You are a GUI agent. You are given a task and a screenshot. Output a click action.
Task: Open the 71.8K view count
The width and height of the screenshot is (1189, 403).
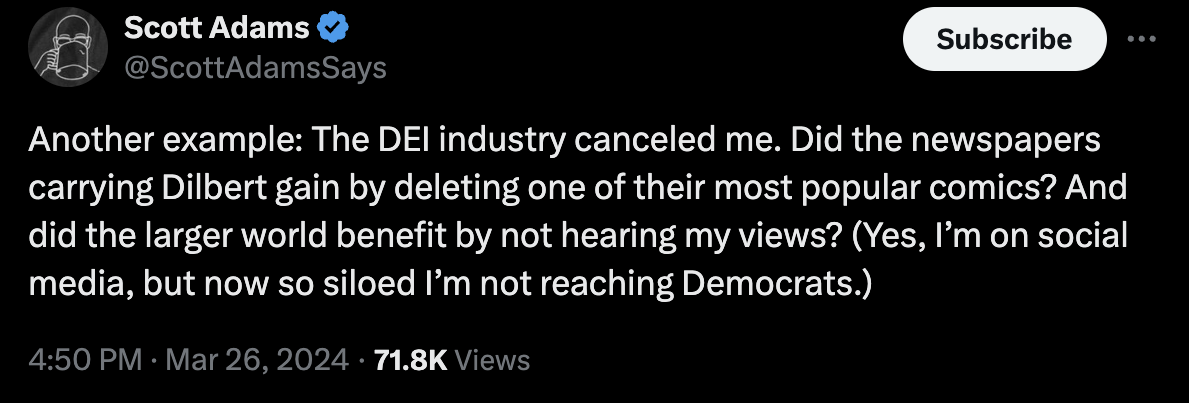(x=409, y=360)
